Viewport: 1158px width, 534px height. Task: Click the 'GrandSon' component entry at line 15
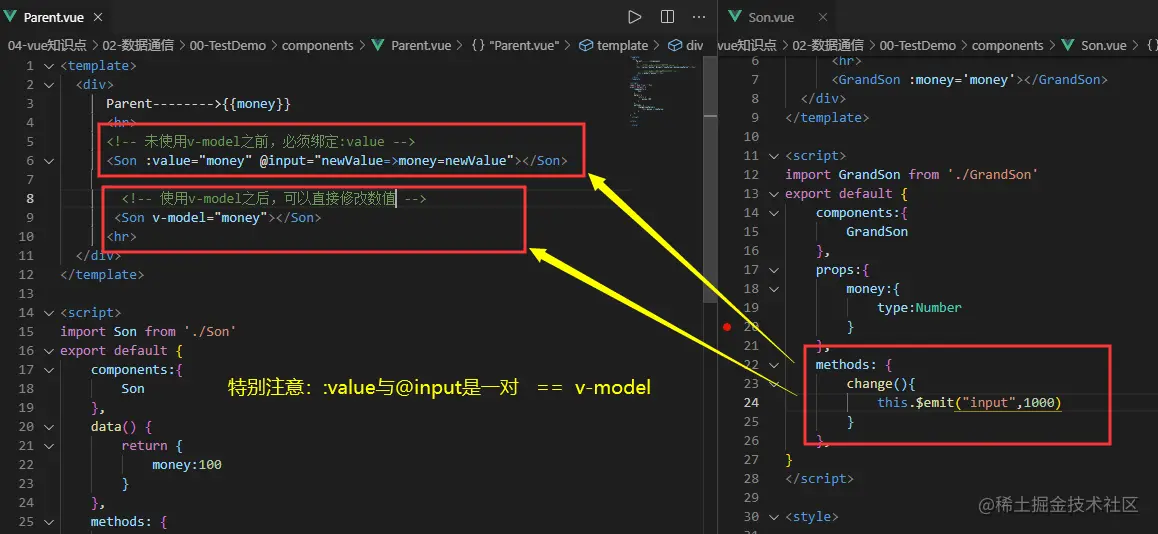coord(877,232)
